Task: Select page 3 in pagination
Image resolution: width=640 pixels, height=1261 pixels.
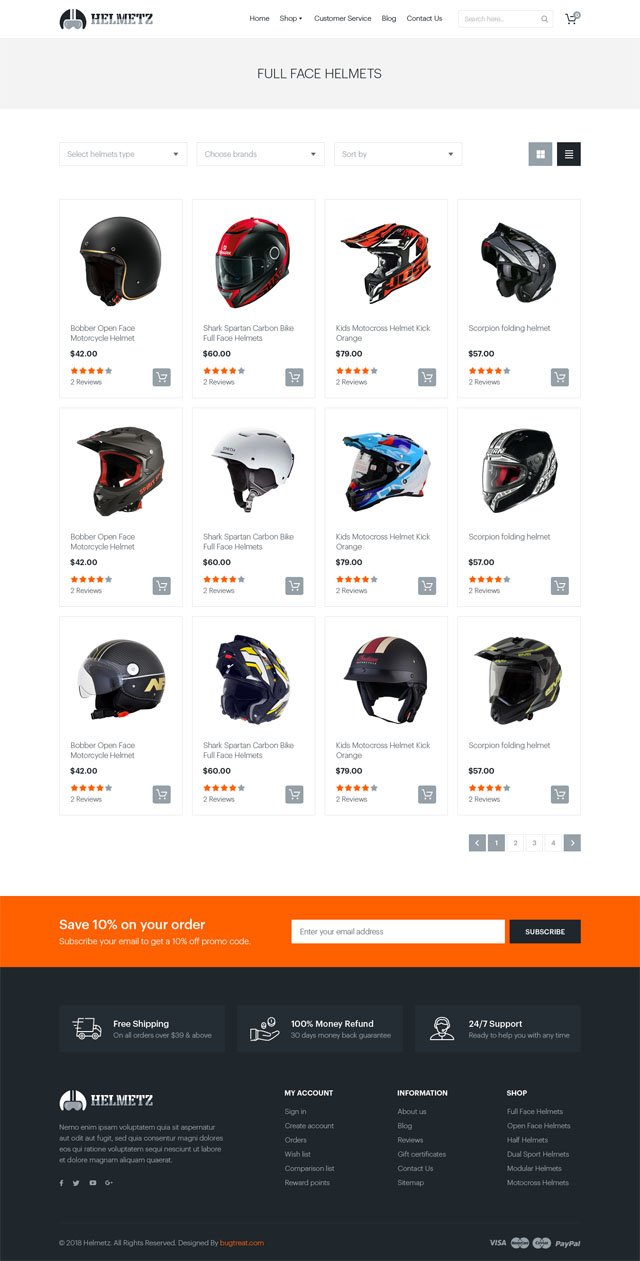Action: (x=534, y=843)
